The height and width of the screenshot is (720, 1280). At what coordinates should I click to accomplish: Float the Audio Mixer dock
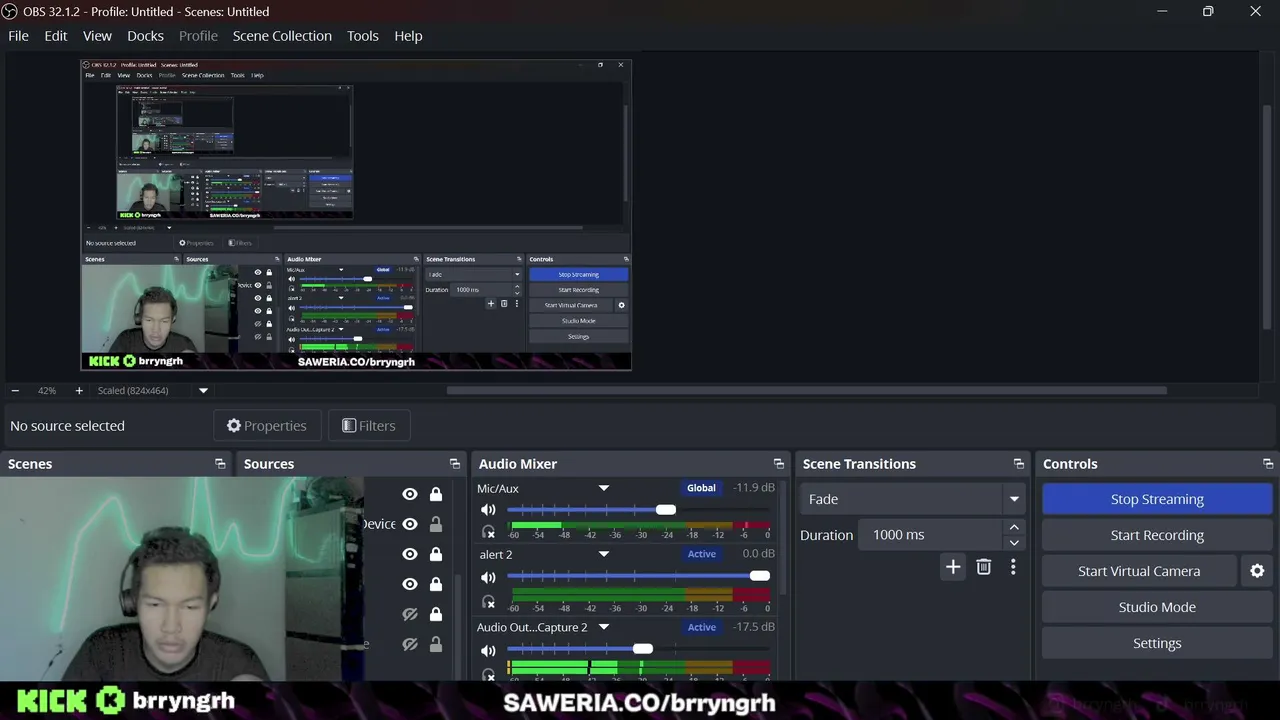point(779,464)
